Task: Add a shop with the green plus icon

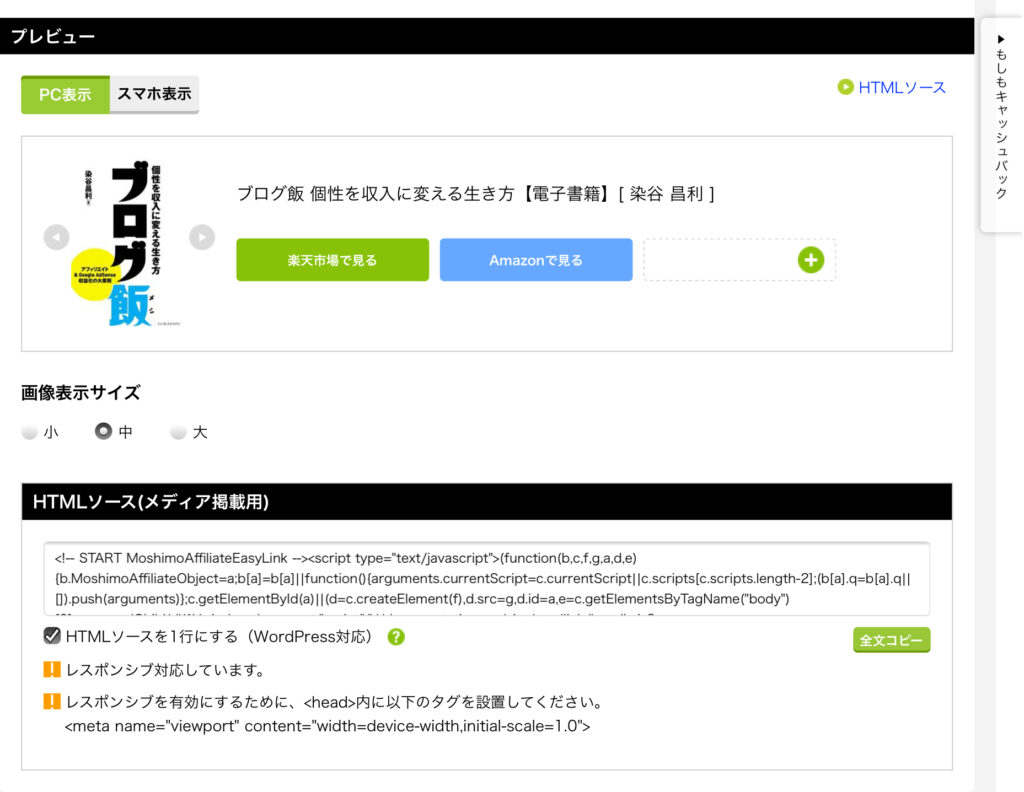Action: tap(810, 260)
